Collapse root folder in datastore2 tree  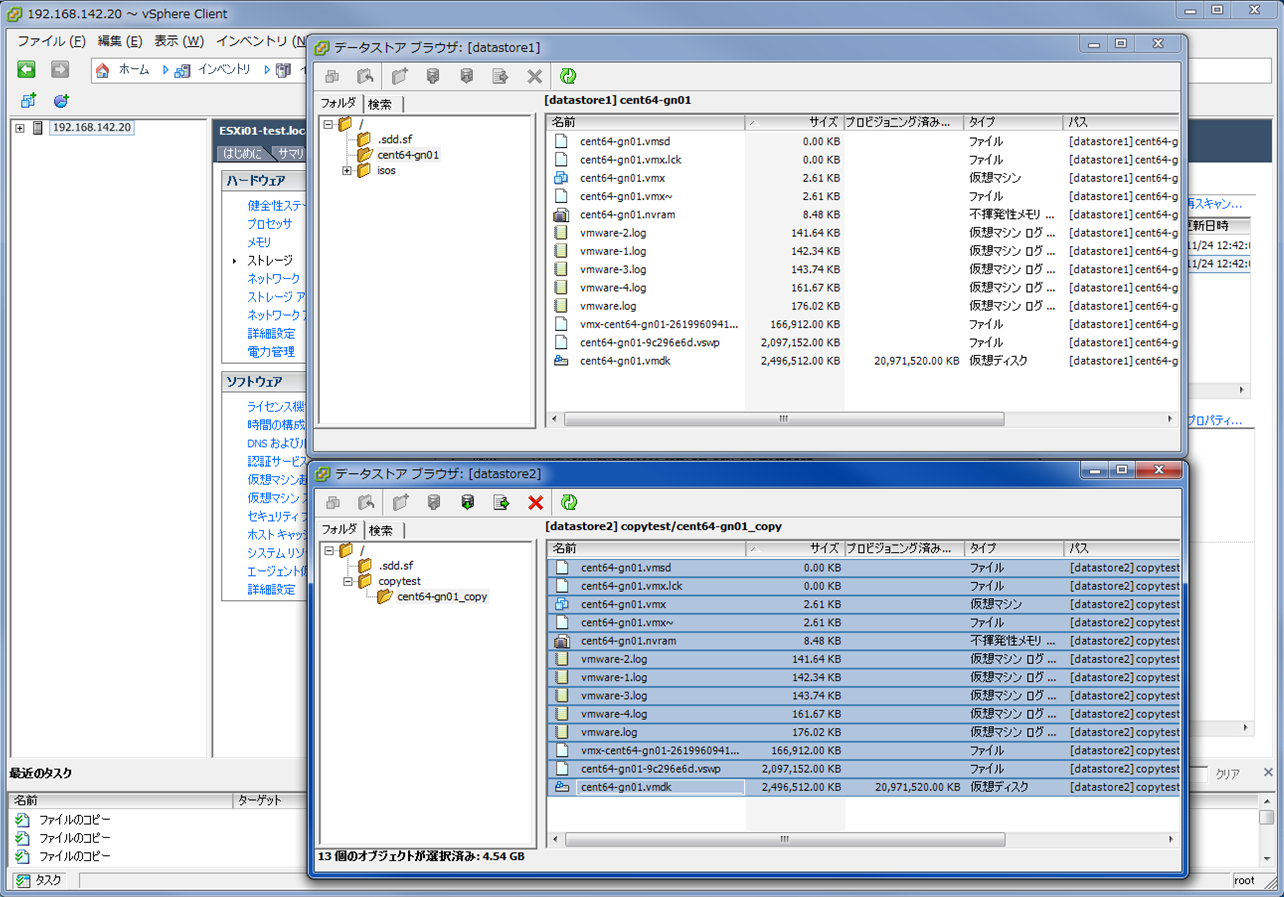[329, 551]
